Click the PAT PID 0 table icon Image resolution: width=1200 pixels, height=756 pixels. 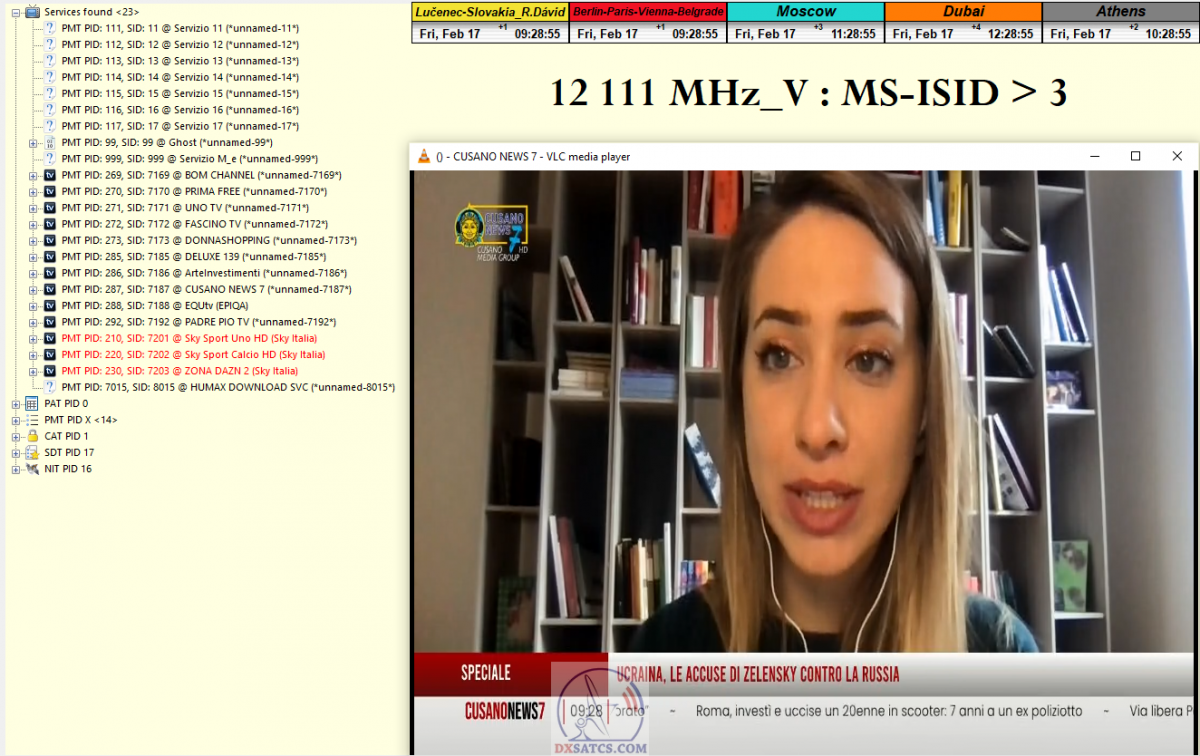point(32,403)
